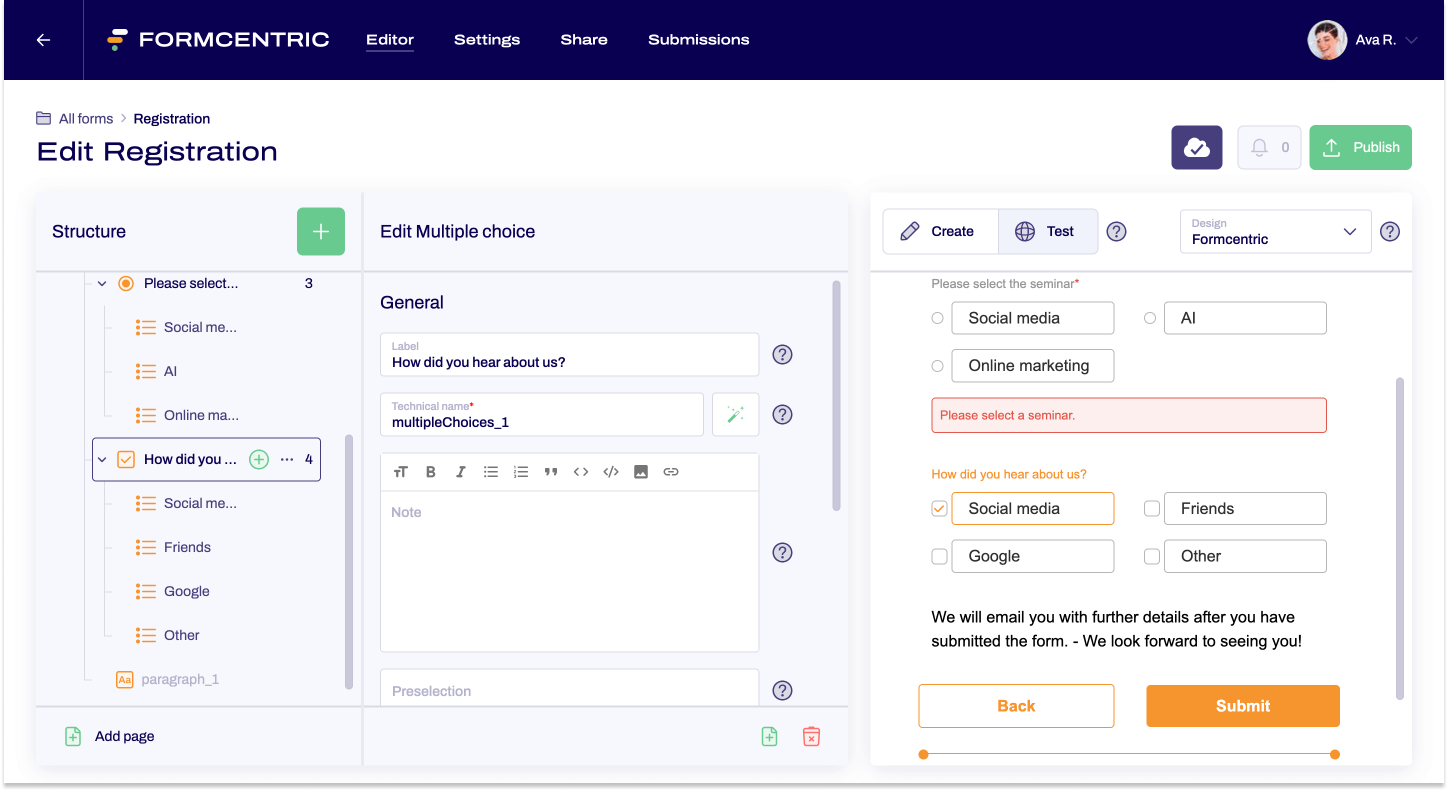This screenshot has width=1448, height=791.
Task: Uncheck the Social media option
Action: pyautogui.click(x=939, y=508)
